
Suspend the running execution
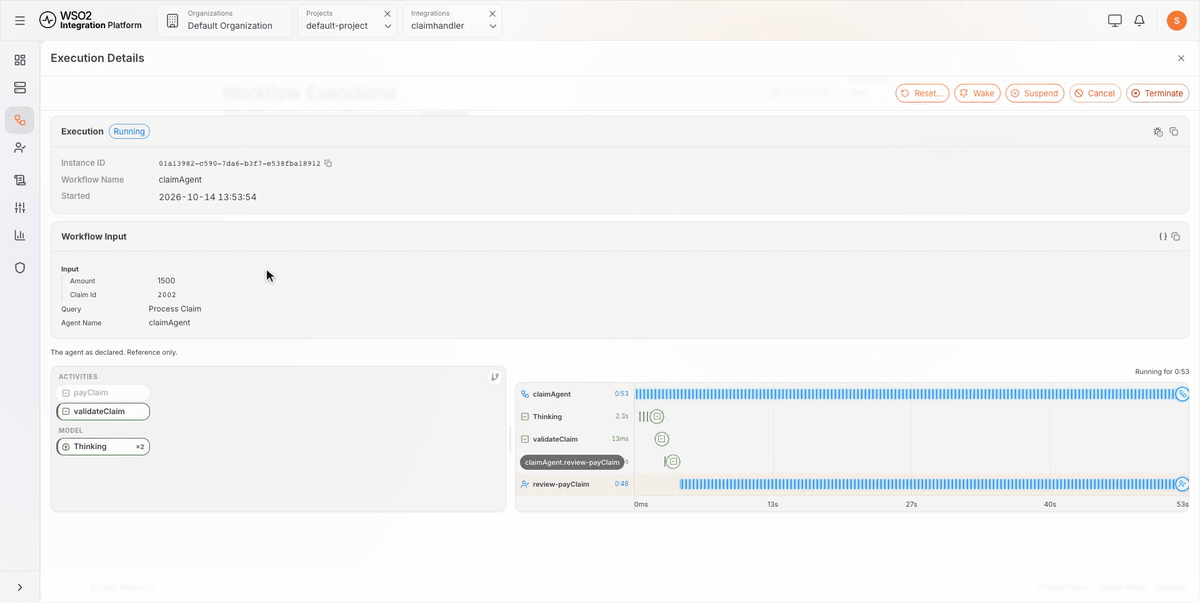coord(1035,93)
